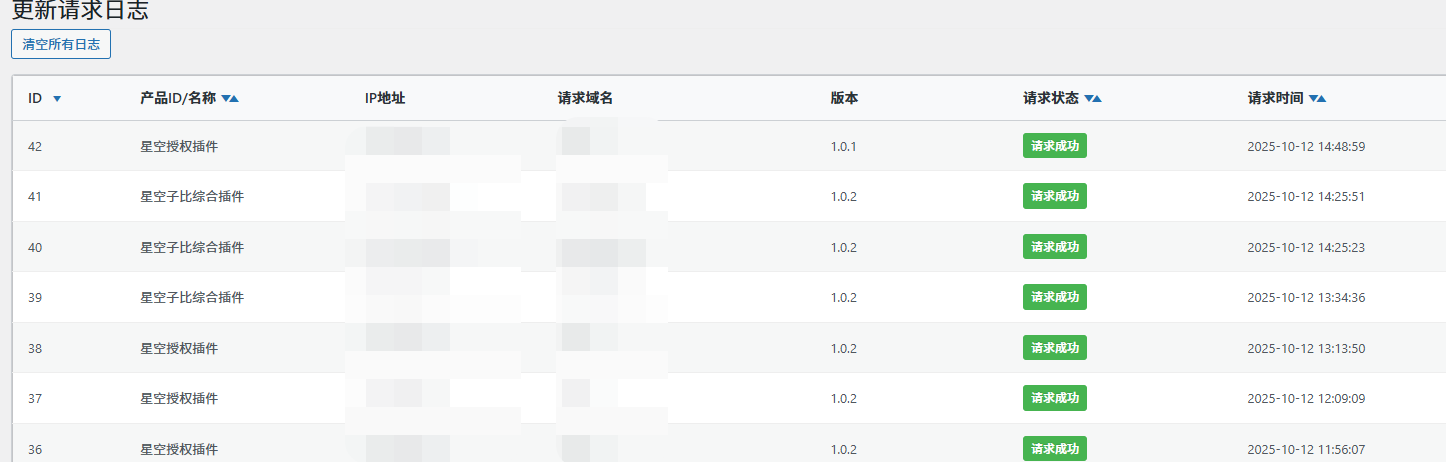1446x462 pixels.
Task: Click the 请求成功 badge in row ID 42
Action: point(1054,146)
